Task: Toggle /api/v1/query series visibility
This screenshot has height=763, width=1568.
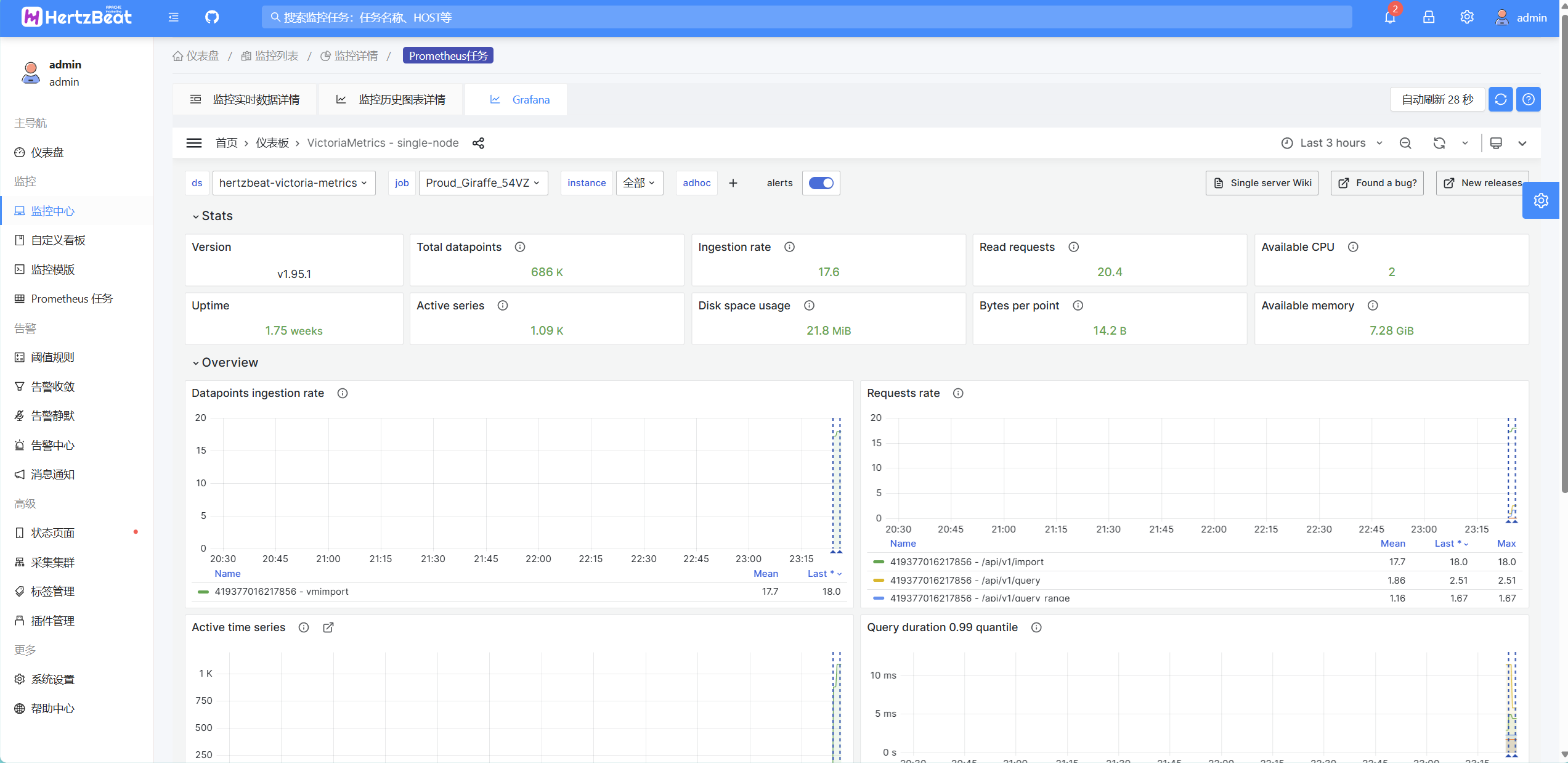Action: pyautogui.click(x=965, y=581)
